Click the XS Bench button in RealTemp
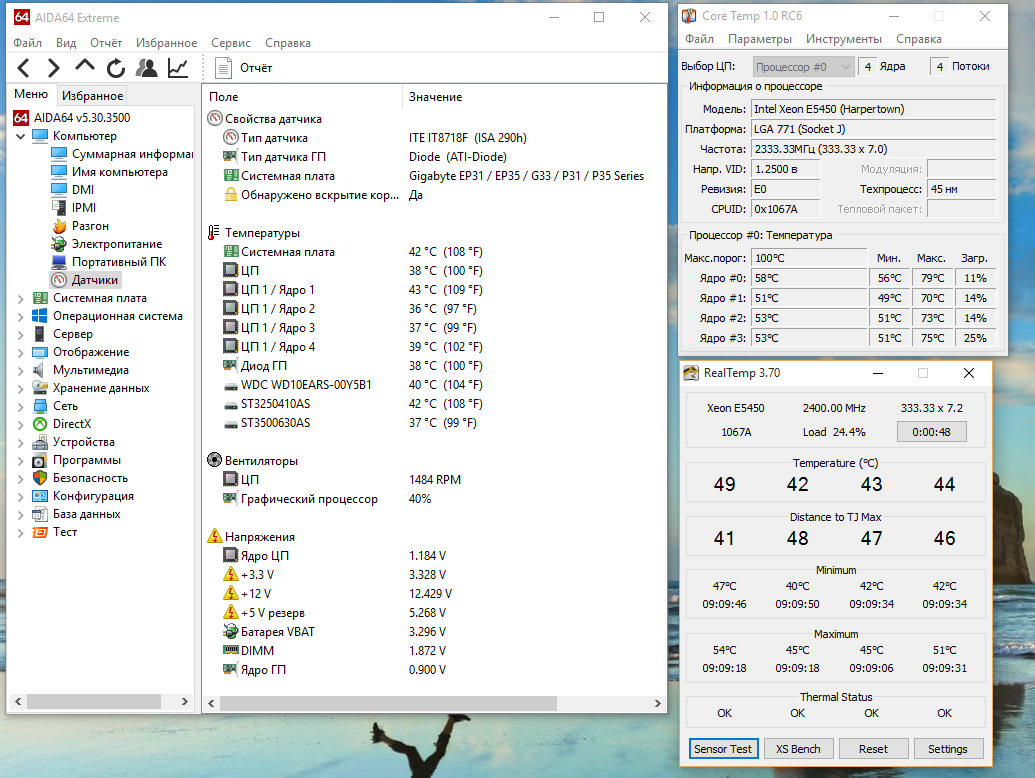This screenshot has width=1035, height=778. pyautogui.click(x=798, y=749)
